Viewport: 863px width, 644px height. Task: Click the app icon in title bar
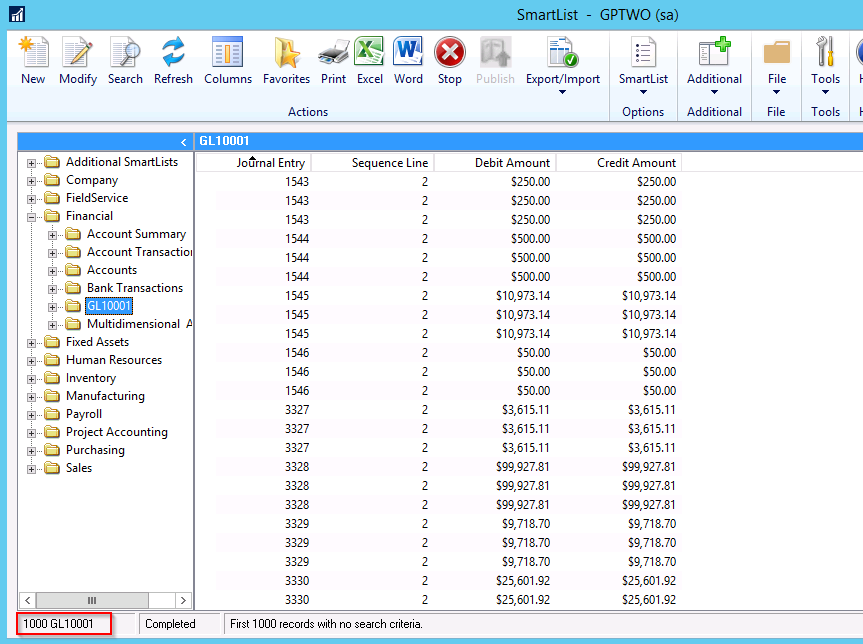click(x=17, y=14)
